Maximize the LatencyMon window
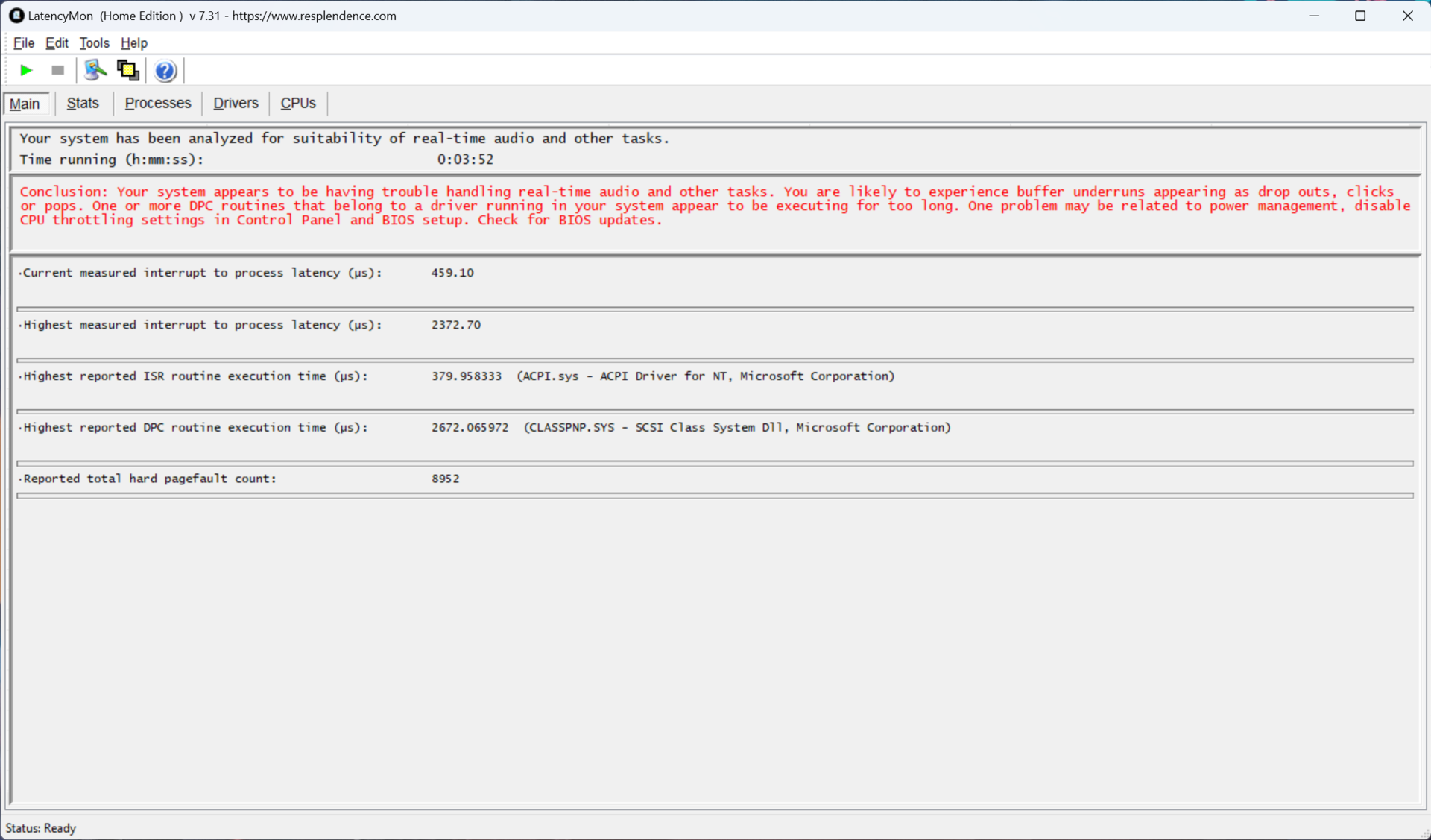 tap(1360, 16)
